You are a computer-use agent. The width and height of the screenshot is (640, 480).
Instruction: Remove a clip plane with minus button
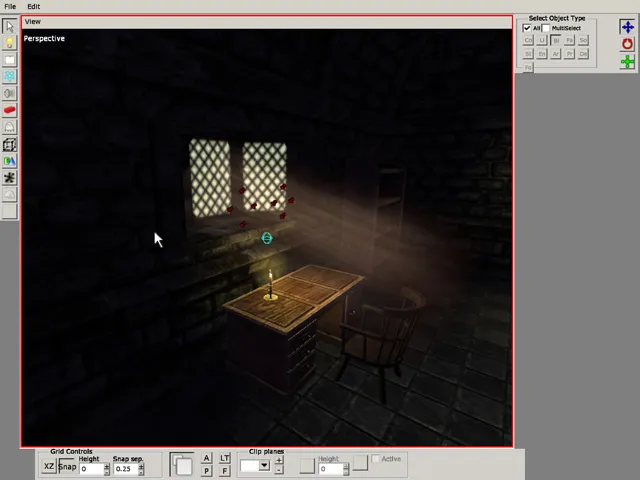click(x=279, y=470)
